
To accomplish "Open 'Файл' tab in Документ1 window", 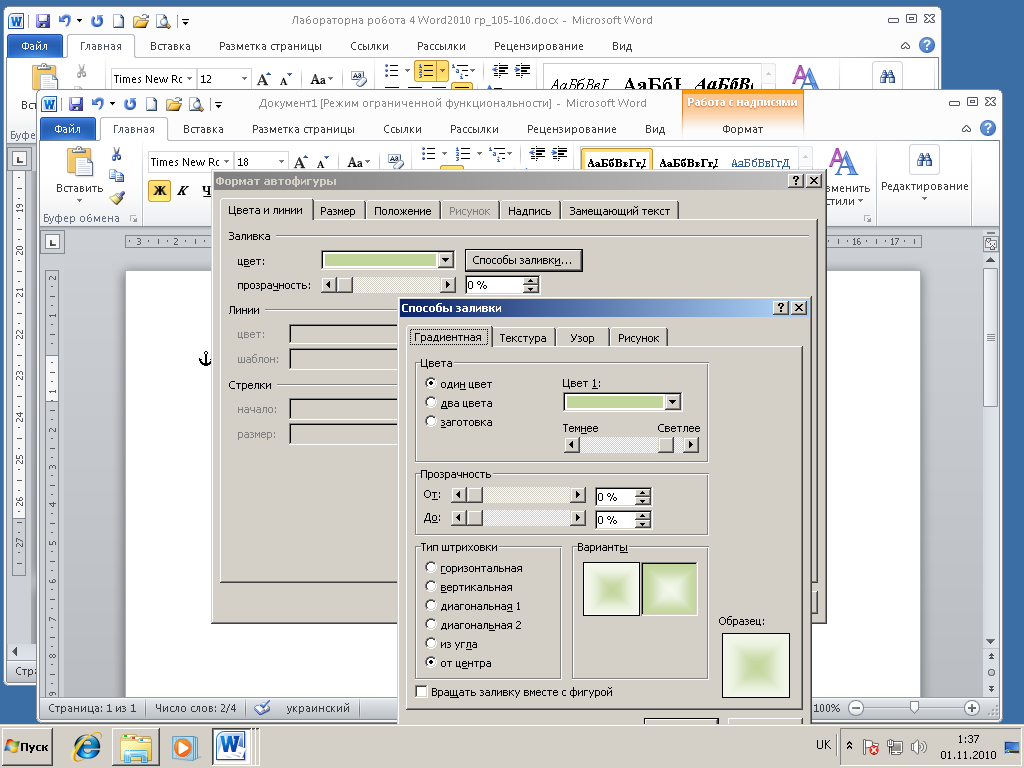I will 68,129.
